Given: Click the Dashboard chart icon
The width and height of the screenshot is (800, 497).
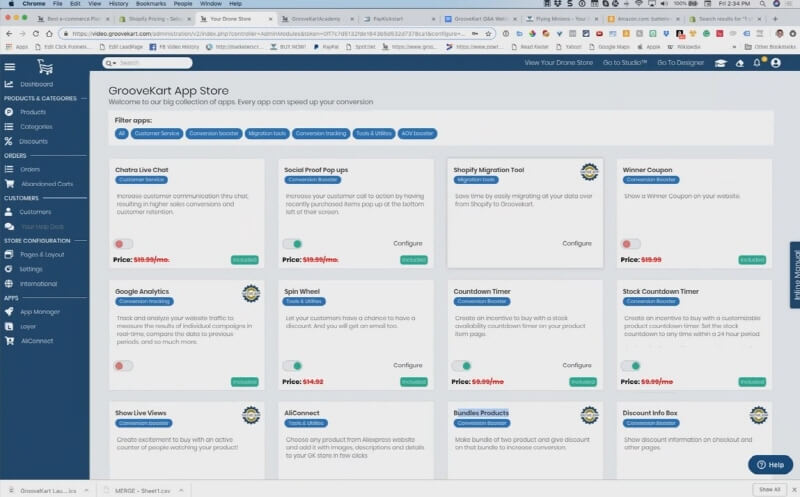Looking at the screenshot, I should (9, 84).
